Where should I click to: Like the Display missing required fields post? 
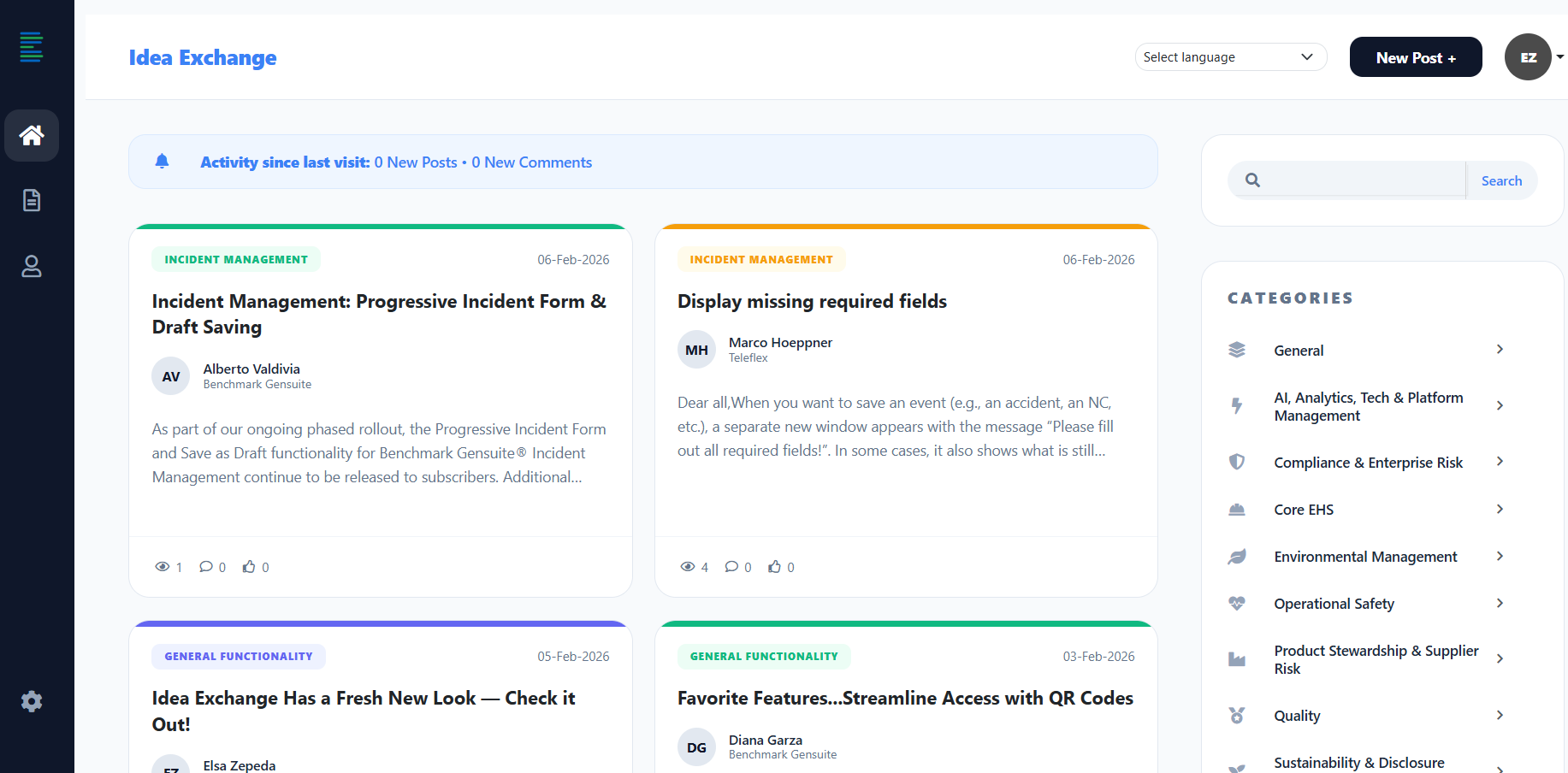click(775, 567)
